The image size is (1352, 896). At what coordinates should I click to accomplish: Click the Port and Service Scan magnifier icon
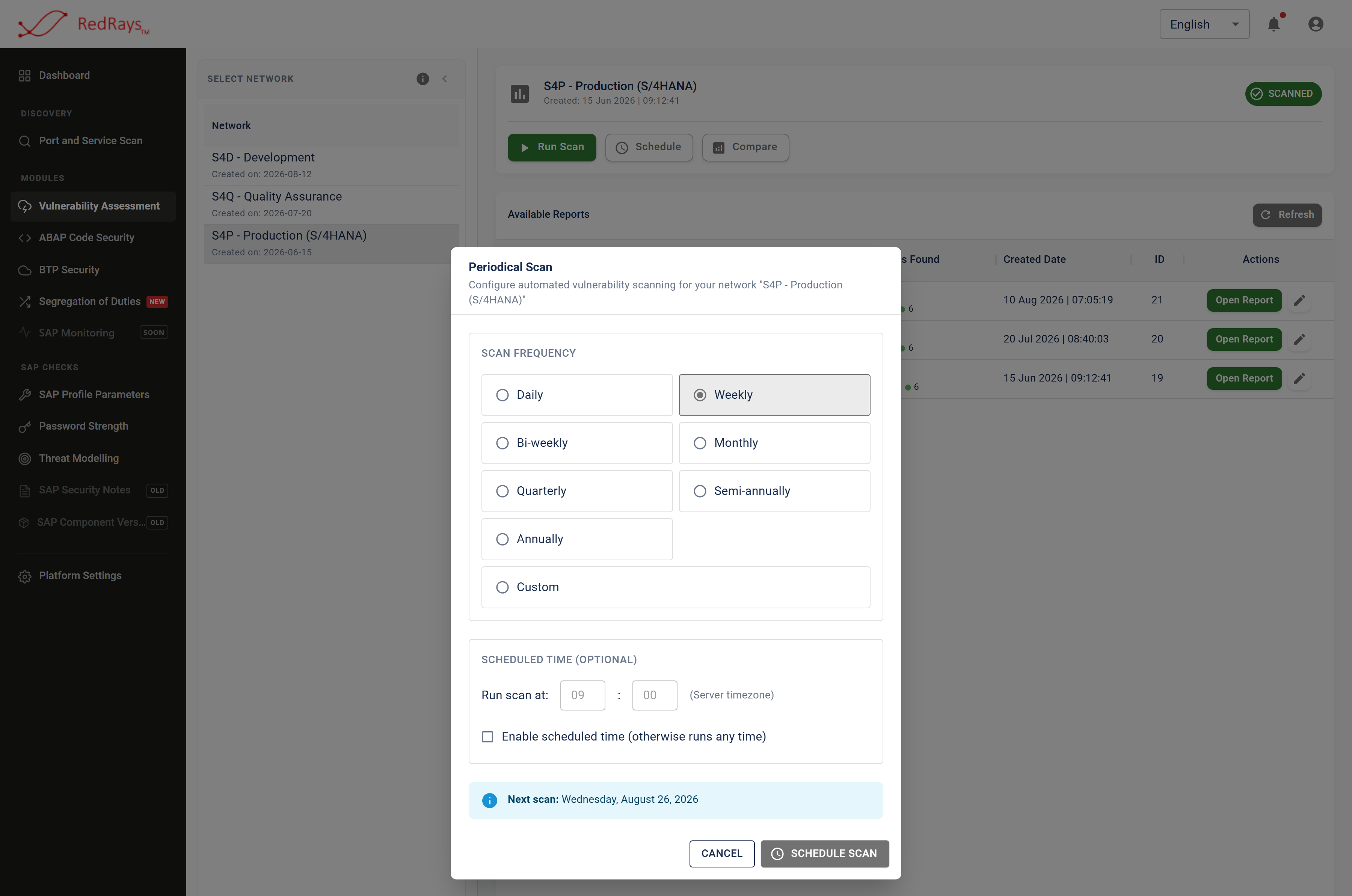point(24,141)
